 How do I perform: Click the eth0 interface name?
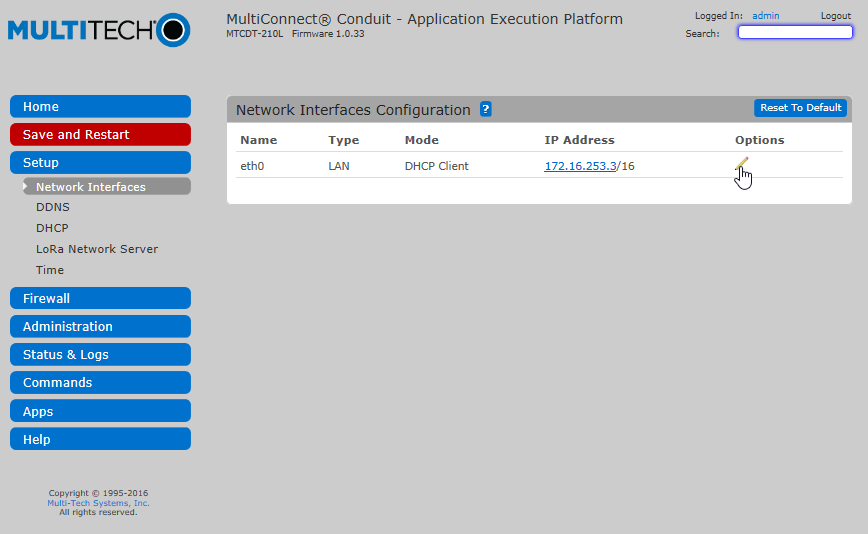tap(252, 166)
